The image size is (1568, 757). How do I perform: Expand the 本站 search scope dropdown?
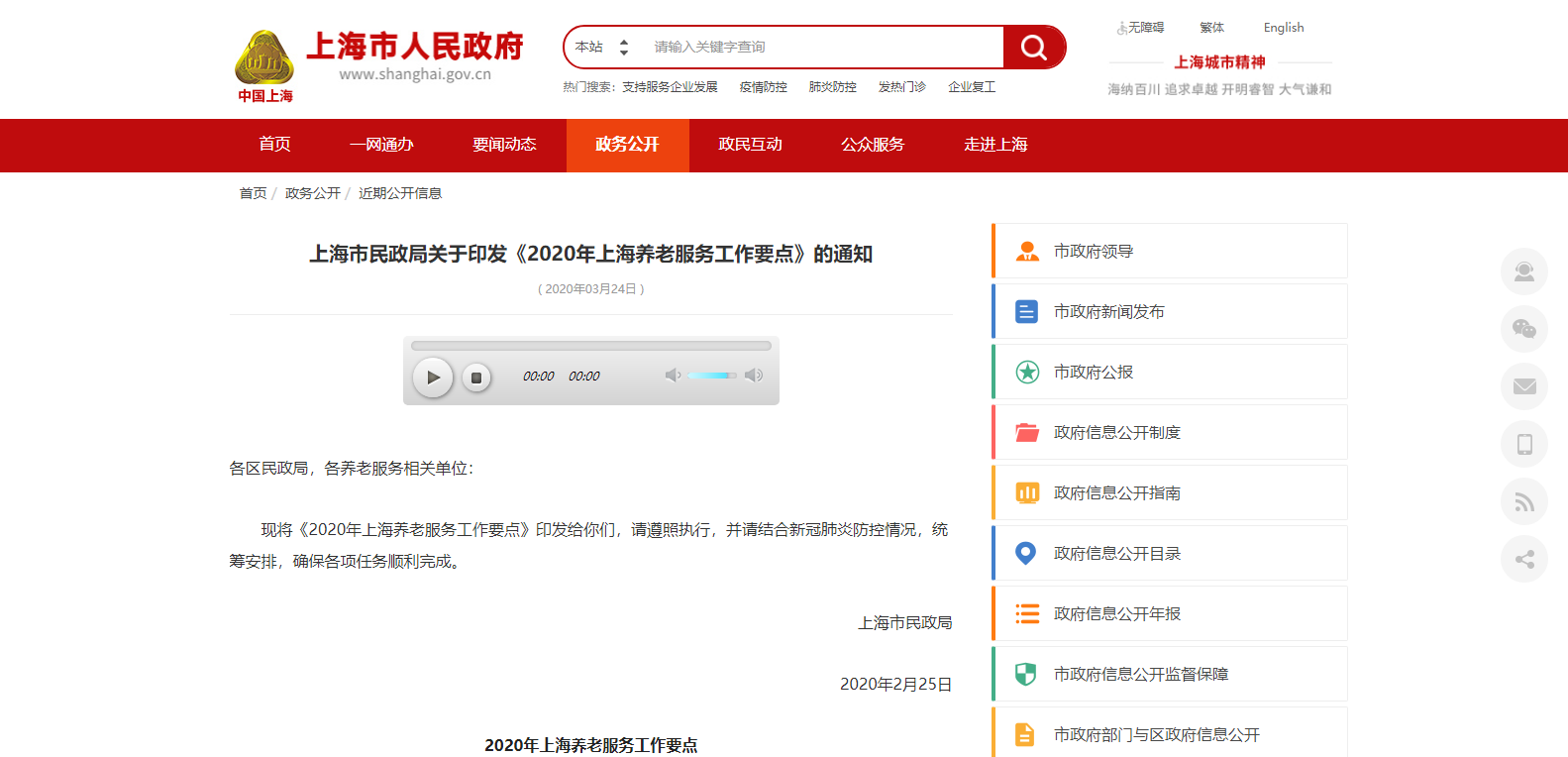tap(602, 48)
